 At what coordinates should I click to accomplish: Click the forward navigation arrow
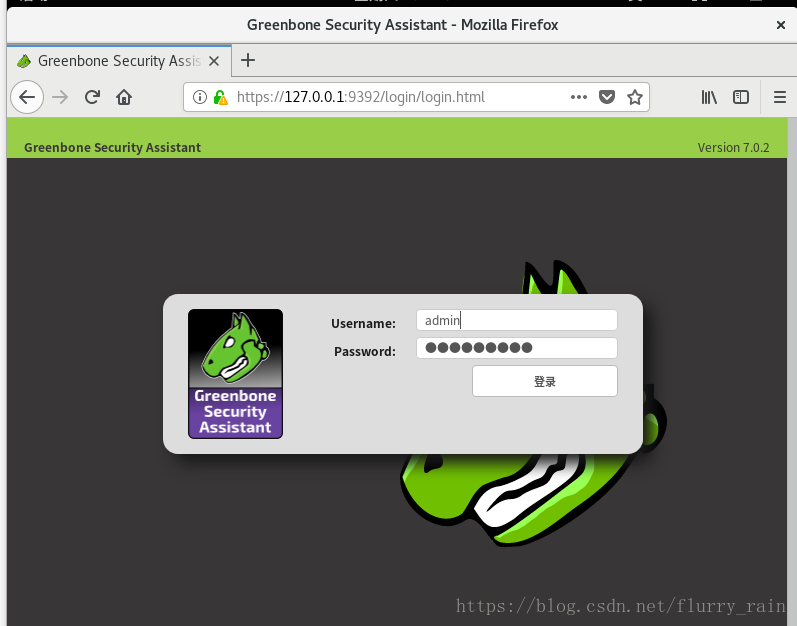pyautogui.click(x=60, y=97)
